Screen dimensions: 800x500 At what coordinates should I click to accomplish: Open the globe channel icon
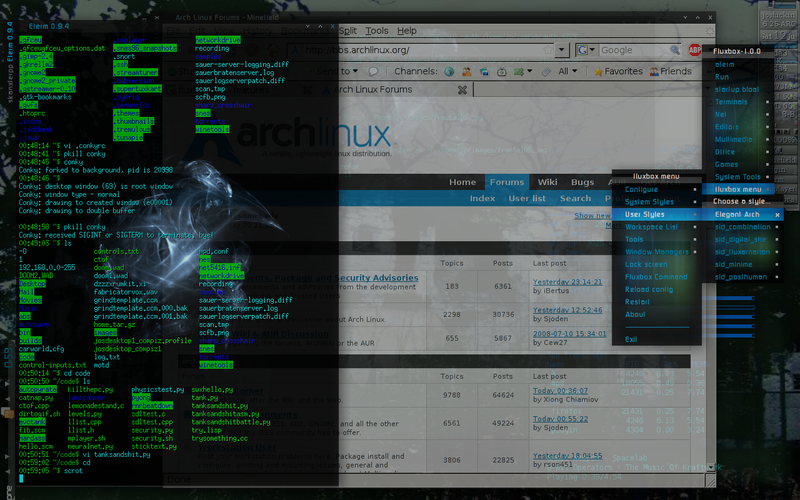449,71
